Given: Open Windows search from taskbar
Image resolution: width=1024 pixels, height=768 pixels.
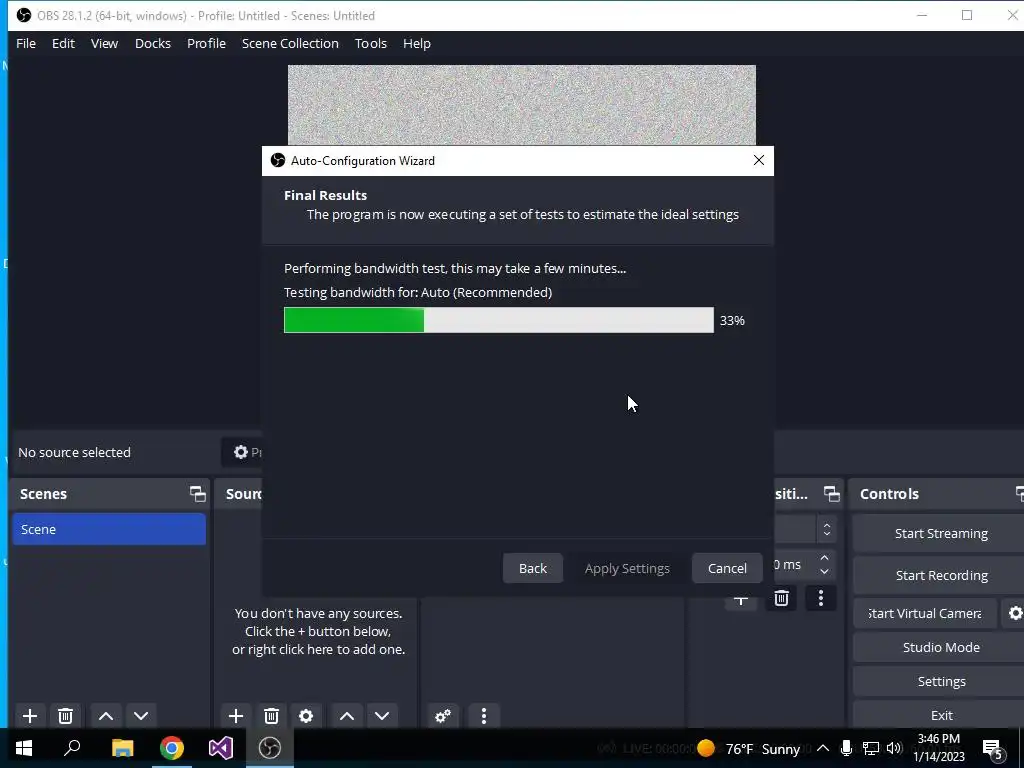Looking at the screenshot, I should point(72,748).
